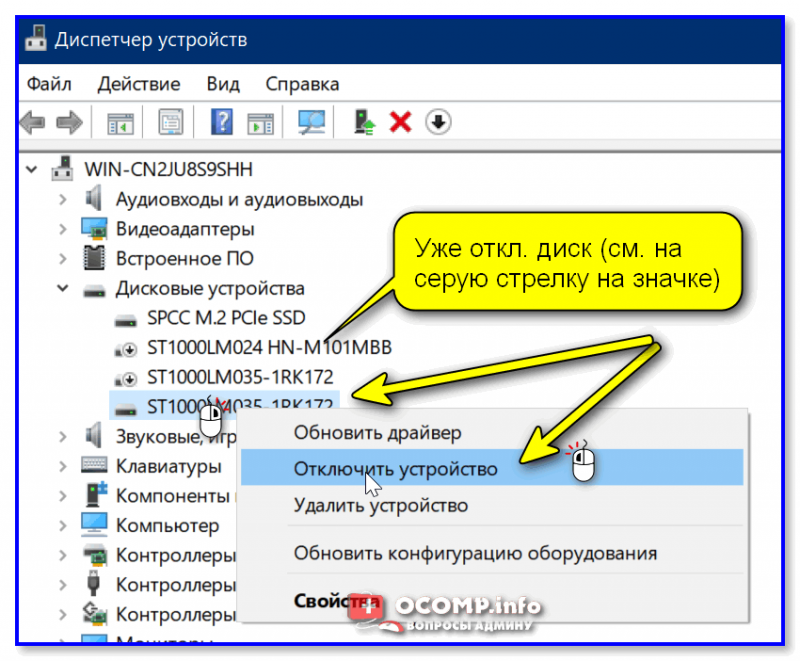The height and width of the screenshot is (661, 800).
Task: Expand the Видеоадаптеры category
Action: click(x=63, y=229)
